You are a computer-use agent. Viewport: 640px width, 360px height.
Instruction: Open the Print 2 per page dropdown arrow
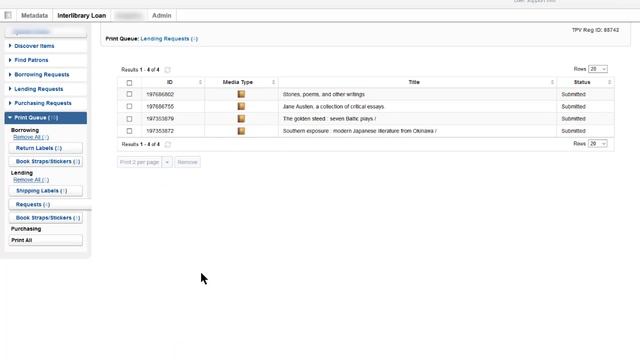point(167,162)
